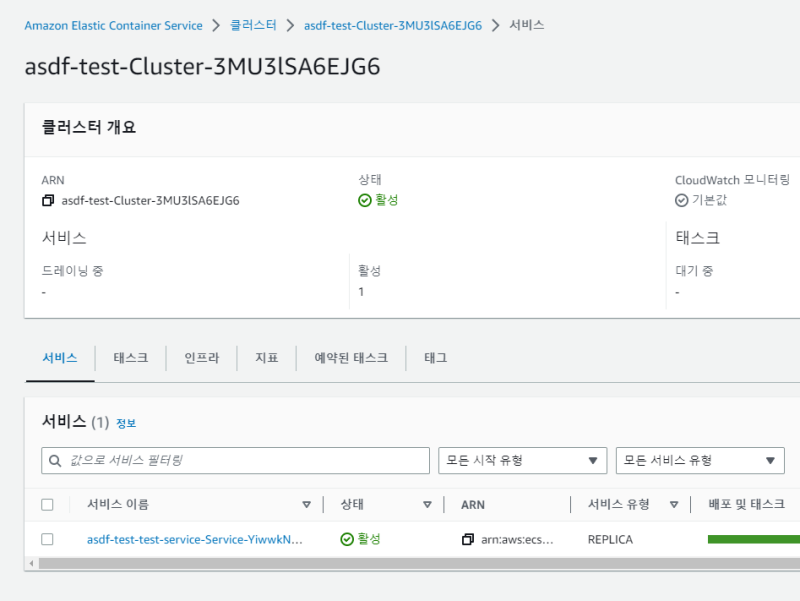Open the 모든 시작 유형 dropdown
The height and width of the screenshot is (601, 800).
coord(522,460)
